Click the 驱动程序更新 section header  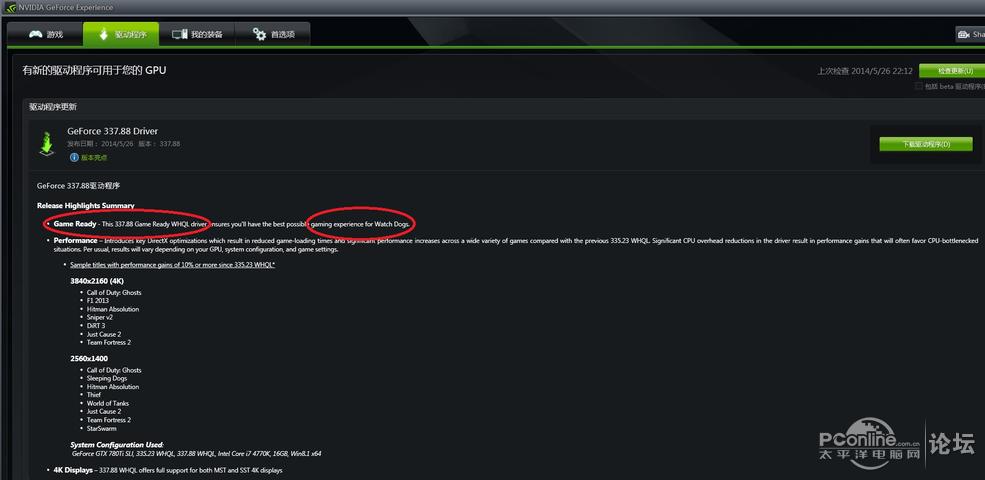53,107
